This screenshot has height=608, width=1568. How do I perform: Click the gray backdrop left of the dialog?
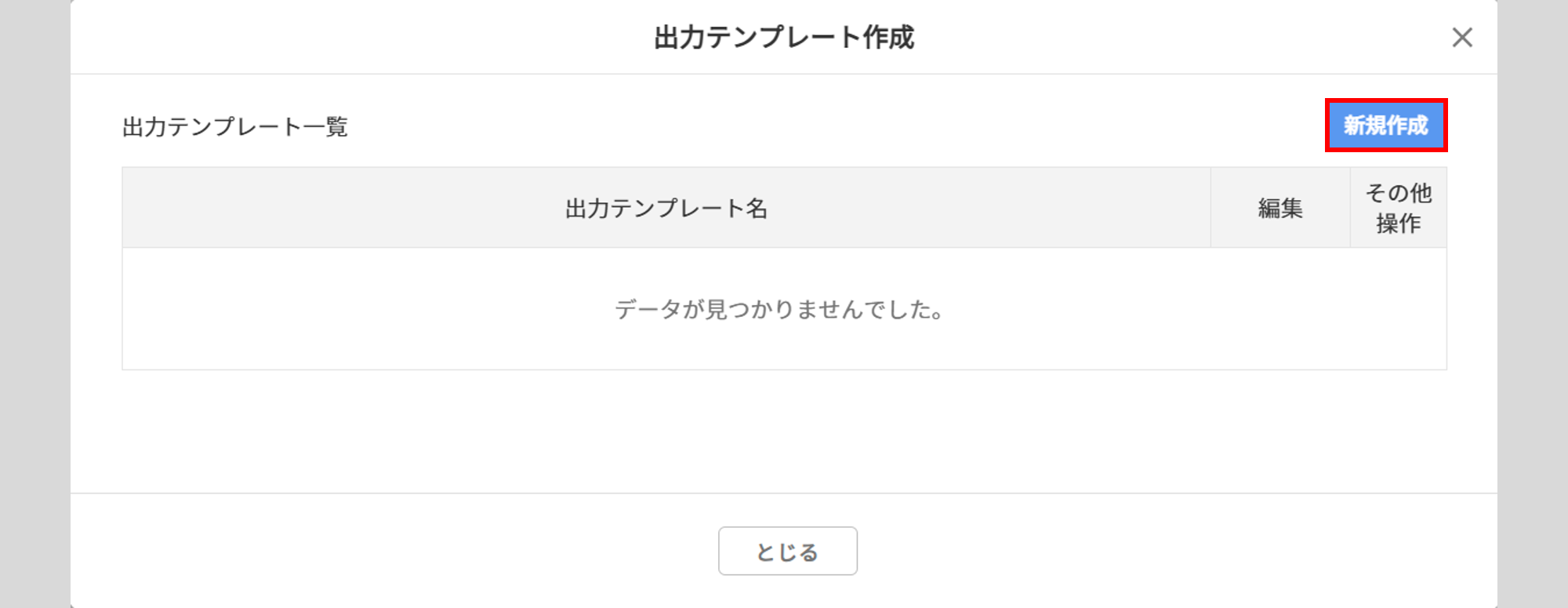pos(34,314)
